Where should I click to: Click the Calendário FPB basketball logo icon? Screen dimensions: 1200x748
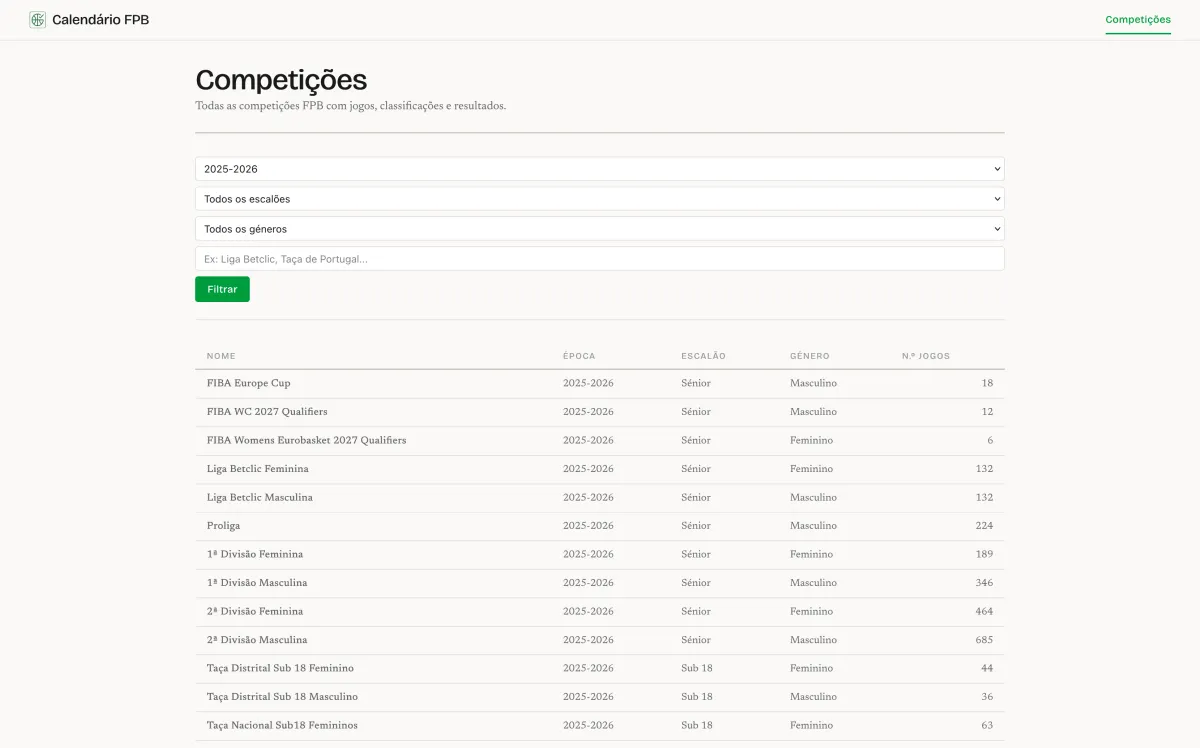point(38,20)
